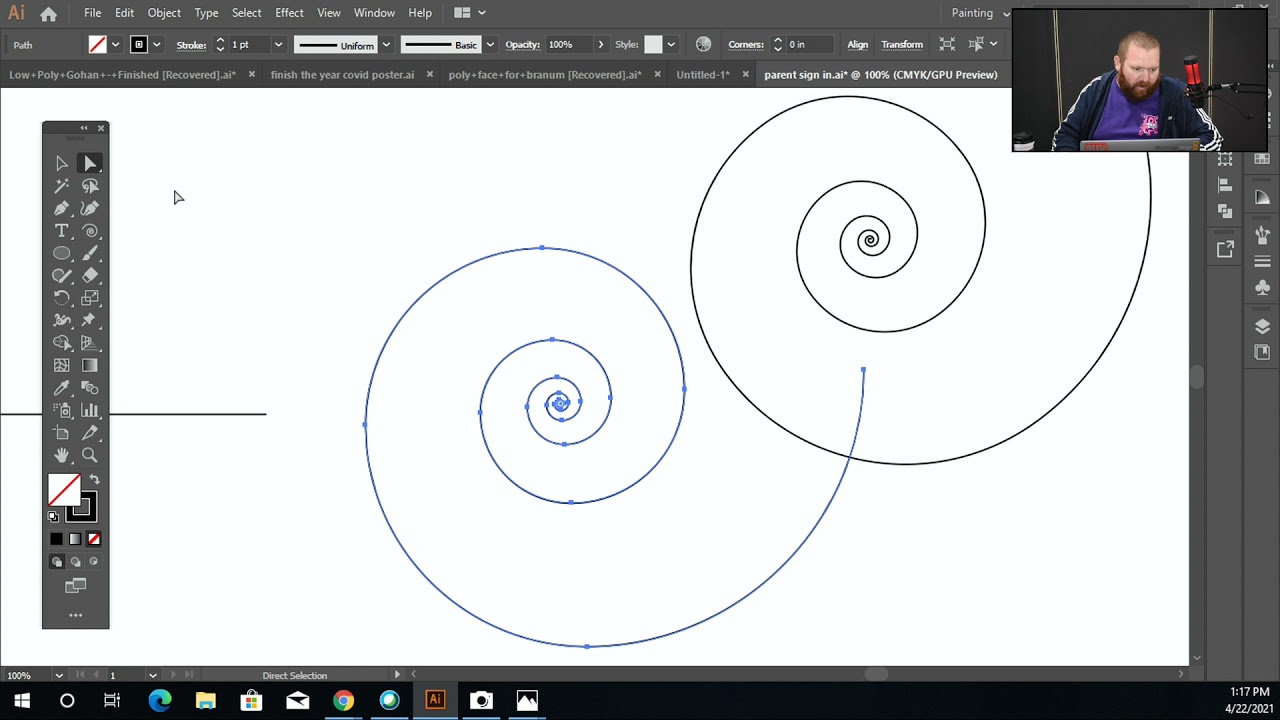1280x720 pixels.
Task: Enable Draw Inside mode
Action: tap(93, 562)
